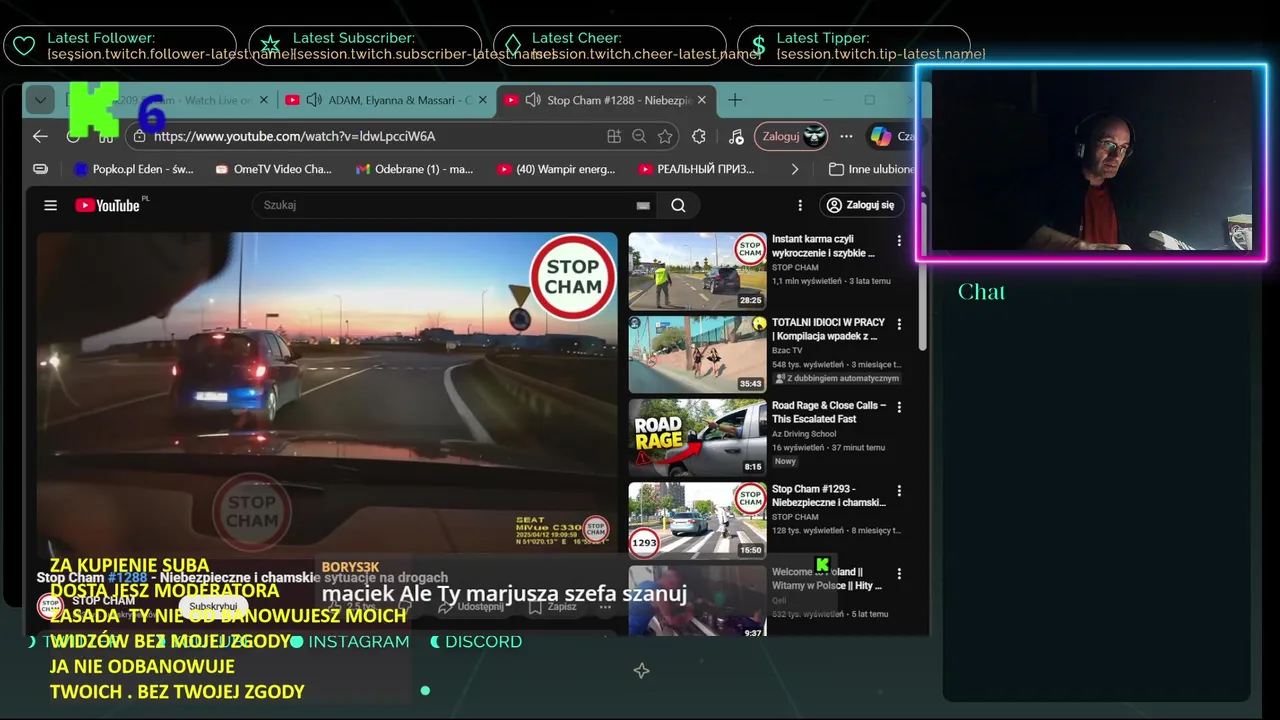The width and height of the screenshot is (1280, 720).
Task: Go back using the browser back arrow
Action: [40, 136]
